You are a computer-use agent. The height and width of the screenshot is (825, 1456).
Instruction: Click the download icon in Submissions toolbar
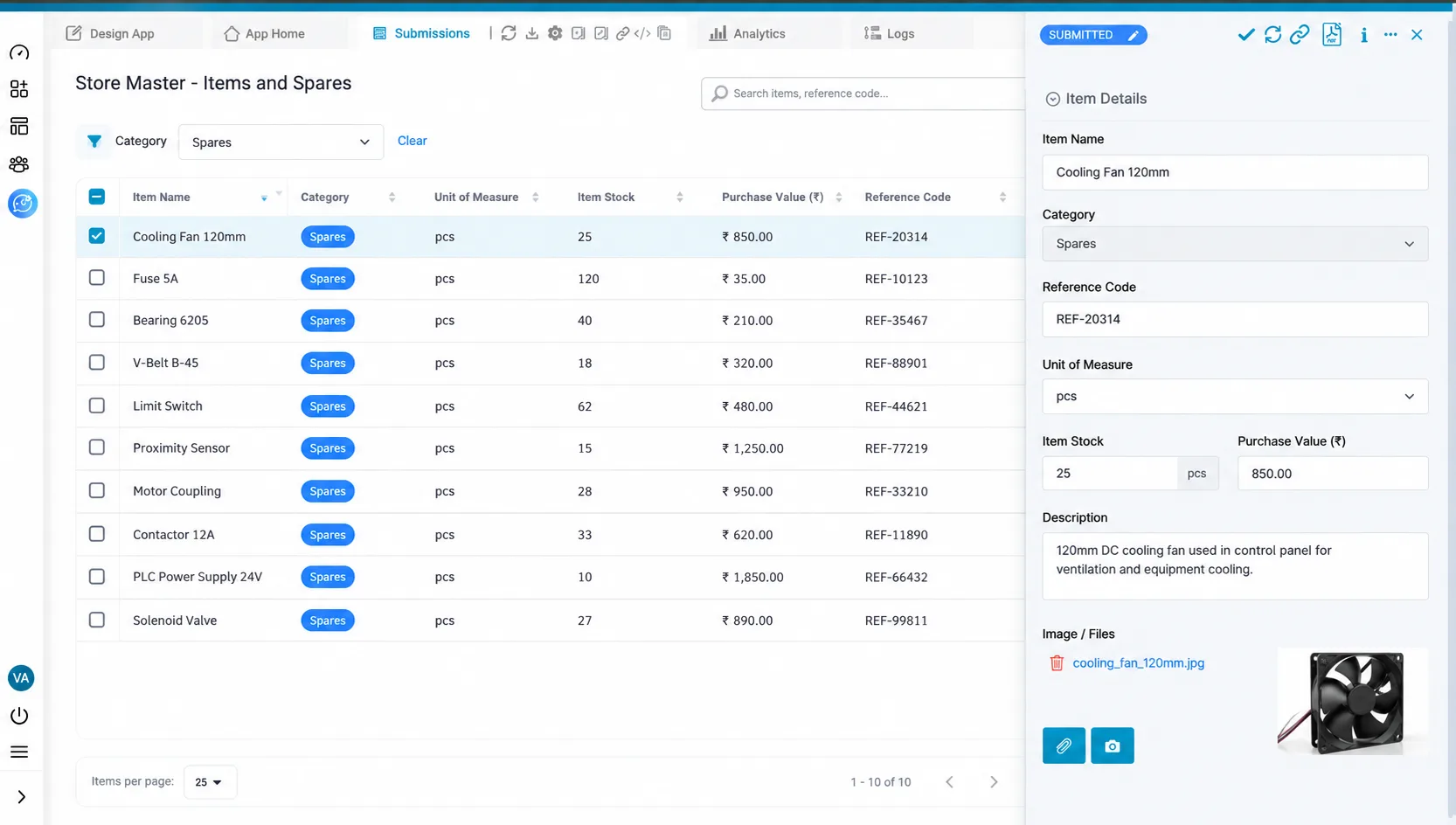click(531, 33)
